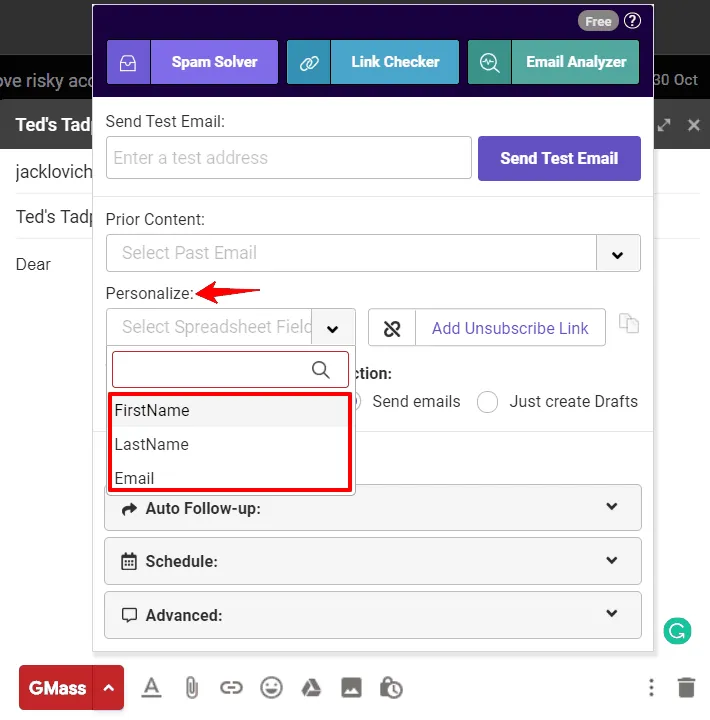This screenshot has width=710, height=720.
Task: Open text formatting options icon
Action: [152, 688]
